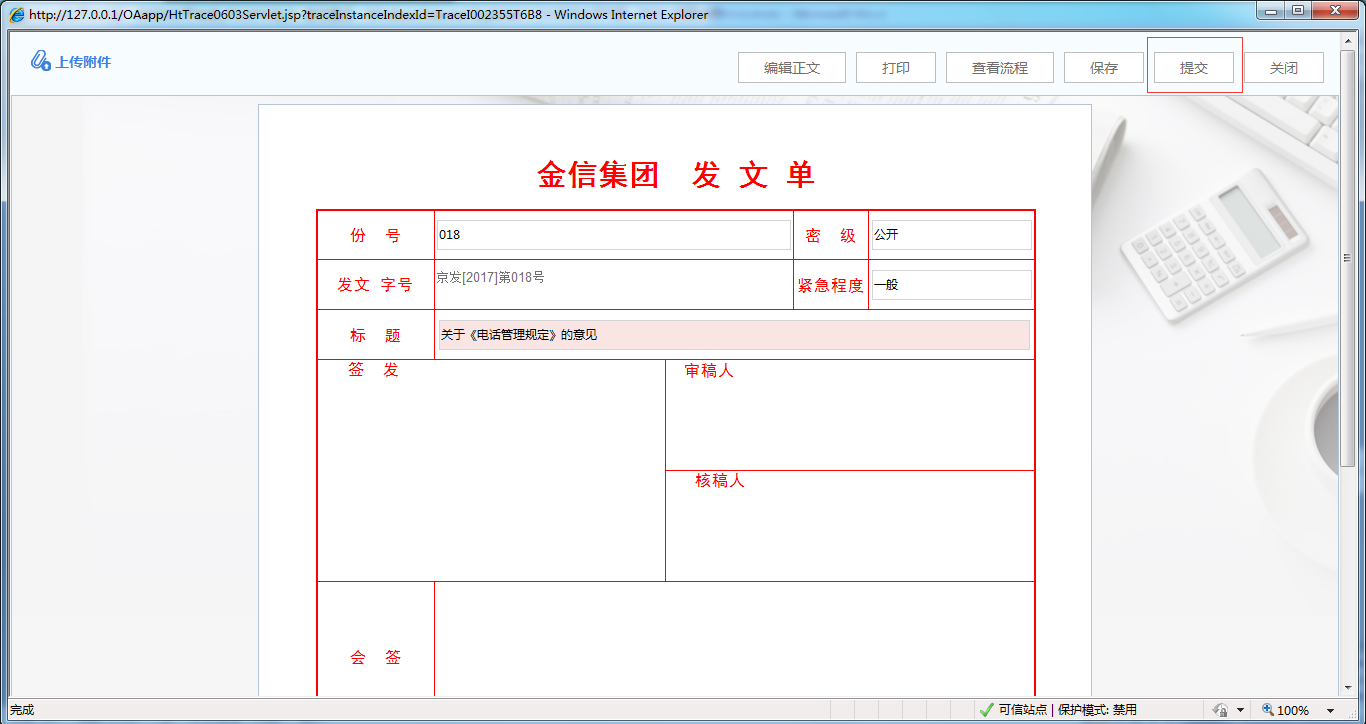Viewport: 1366px width, 724px height.
Task: Click the paperclip attachment icon
Action: 38,61
